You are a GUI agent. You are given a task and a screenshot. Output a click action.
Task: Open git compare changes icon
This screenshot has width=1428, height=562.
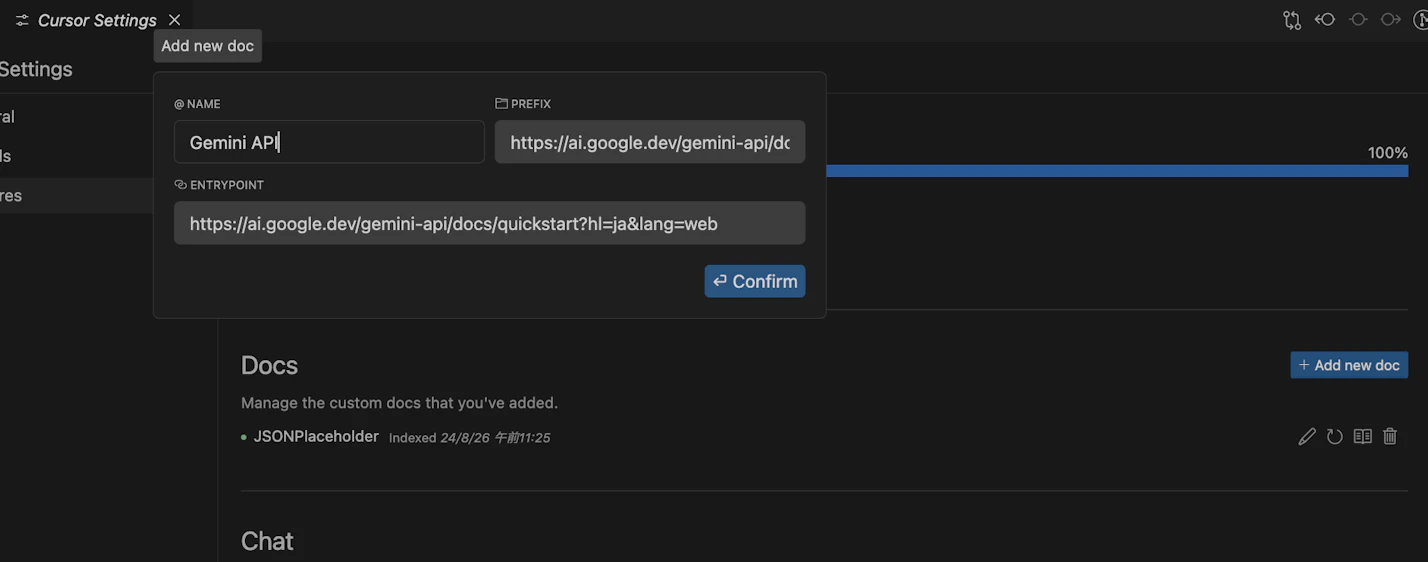1292,20
